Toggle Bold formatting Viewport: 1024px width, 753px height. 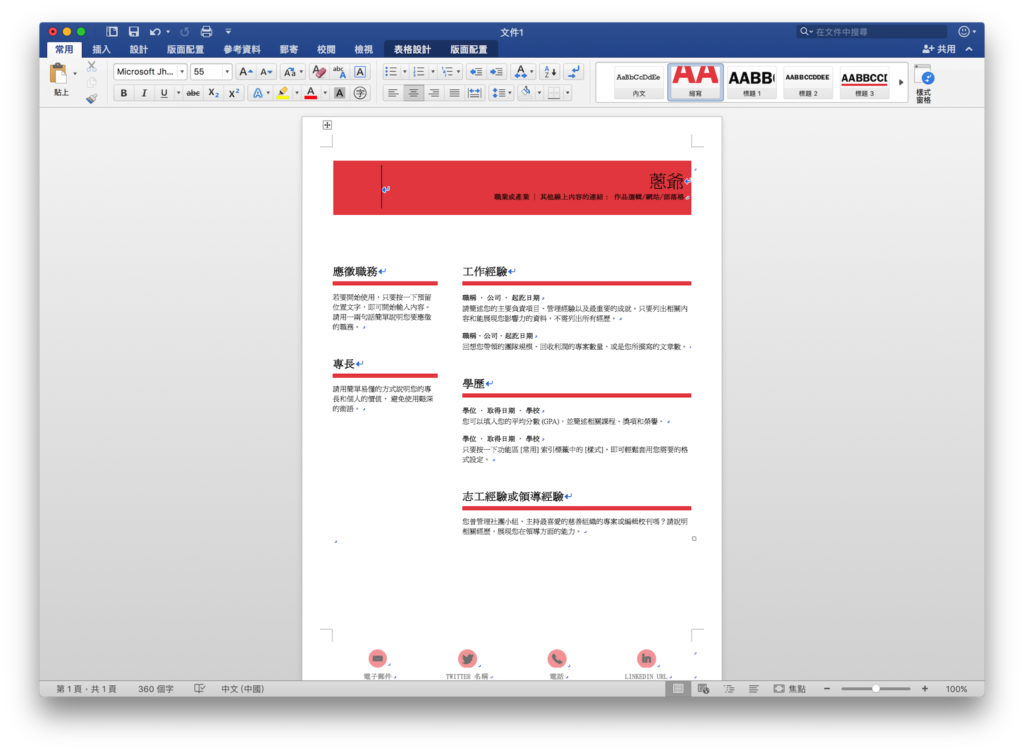[123, 93]
